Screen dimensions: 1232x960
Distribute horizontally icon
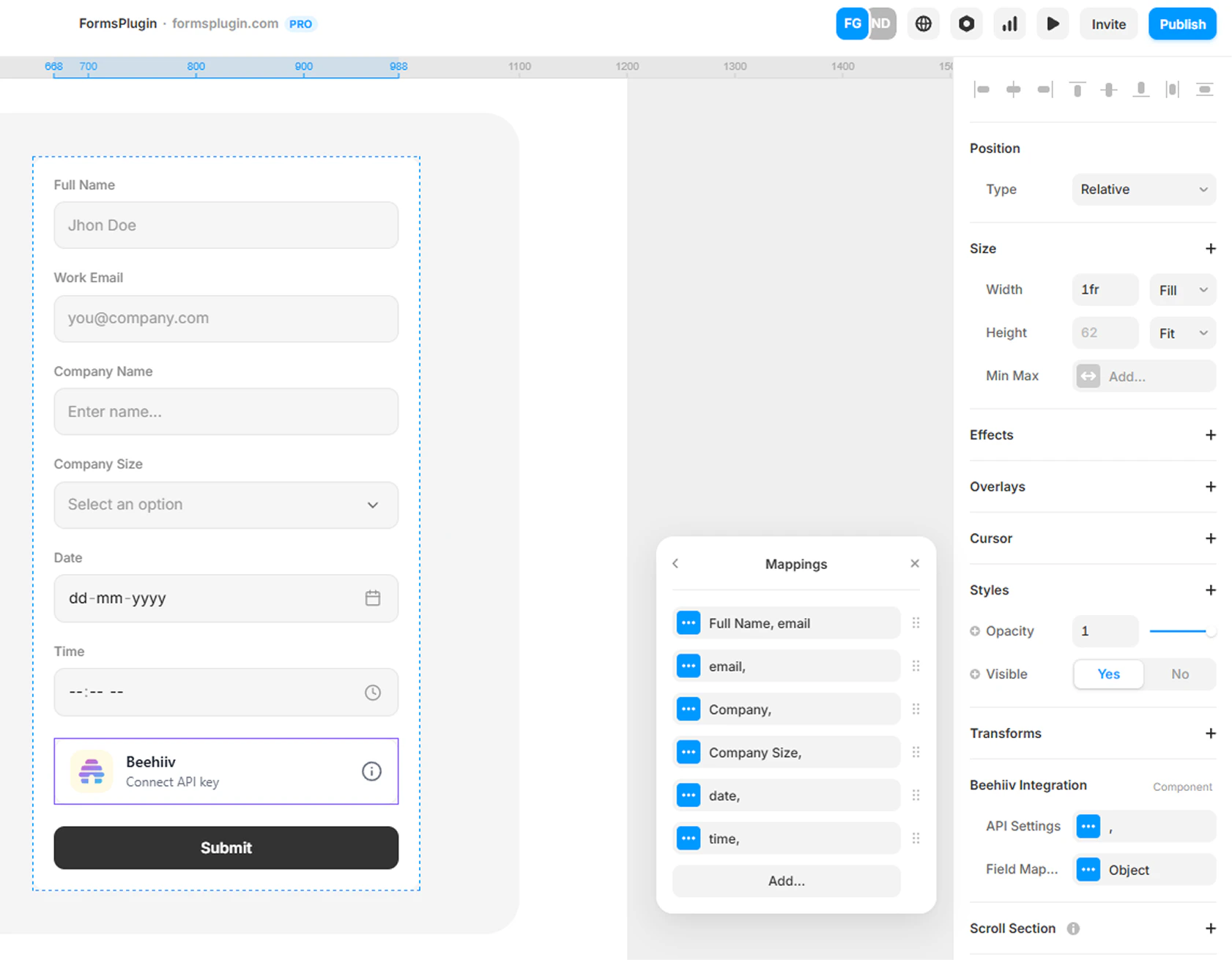tap(1173, 89)
